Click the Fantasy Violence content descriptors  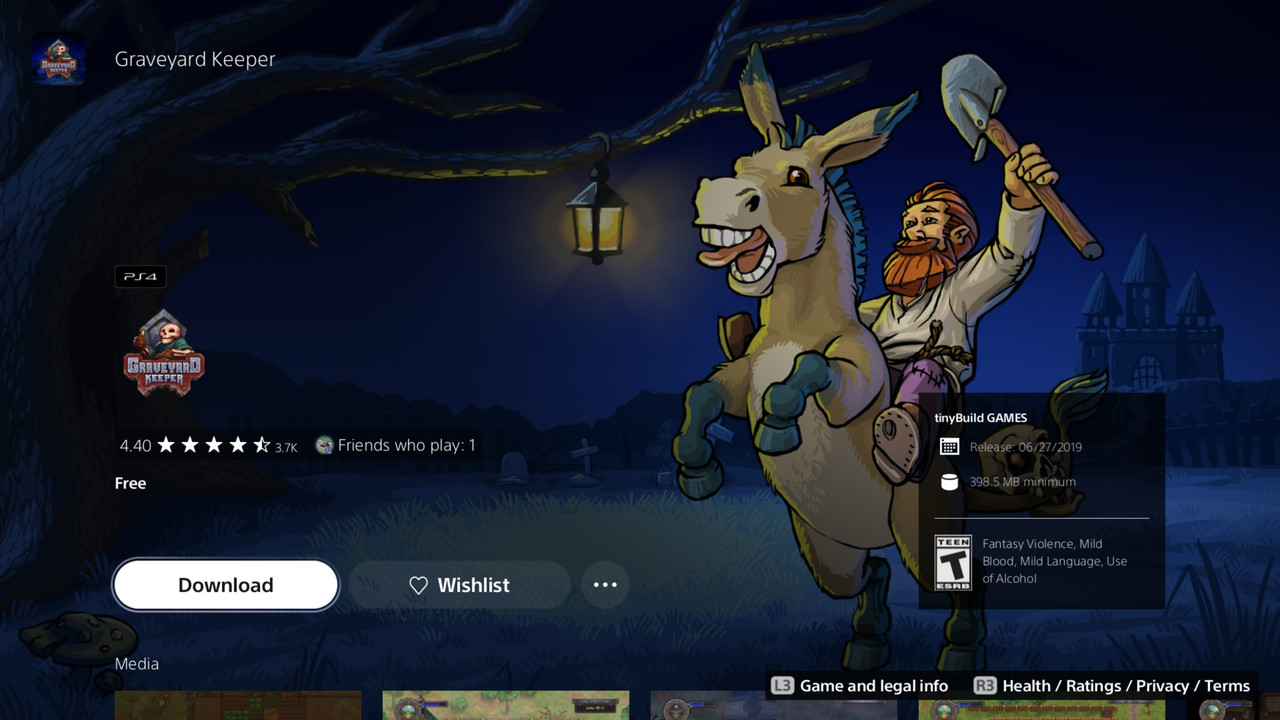pos(1054,561)
